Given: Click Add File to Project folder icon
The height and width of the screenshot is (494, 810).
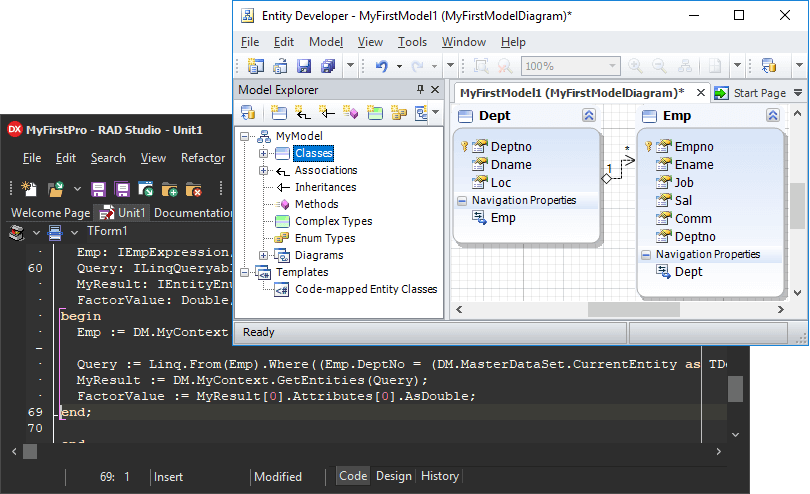Looking at the screenshot, I should coord(169,188).
